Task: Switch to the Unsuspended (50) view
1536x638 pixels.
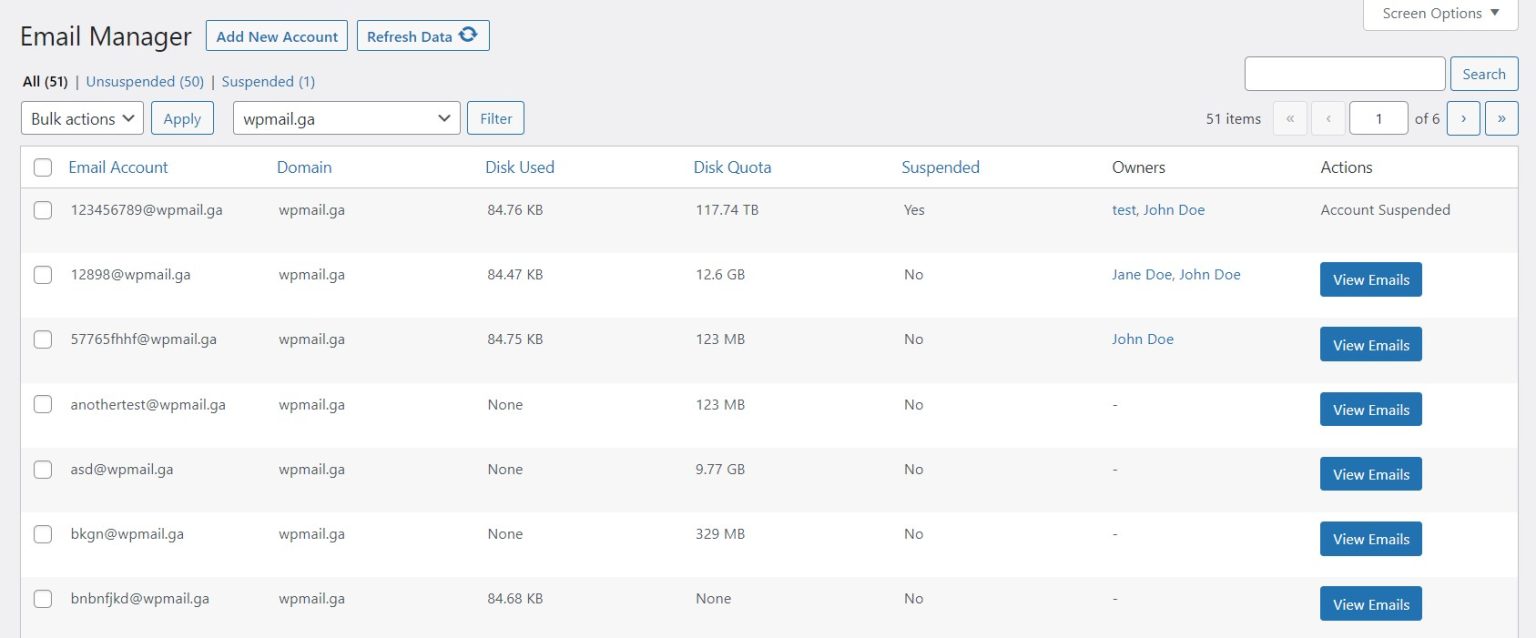Action: pyautogui.click(x=144, y=81)
